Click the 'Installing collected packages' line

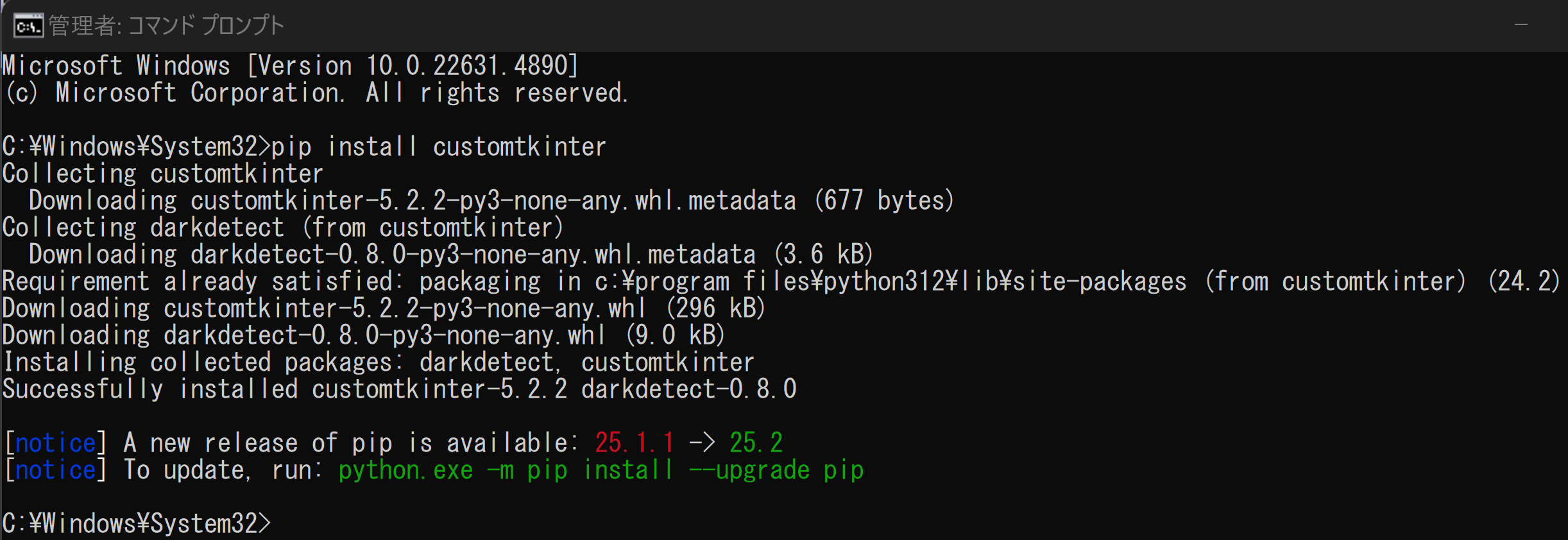point(379,362)
